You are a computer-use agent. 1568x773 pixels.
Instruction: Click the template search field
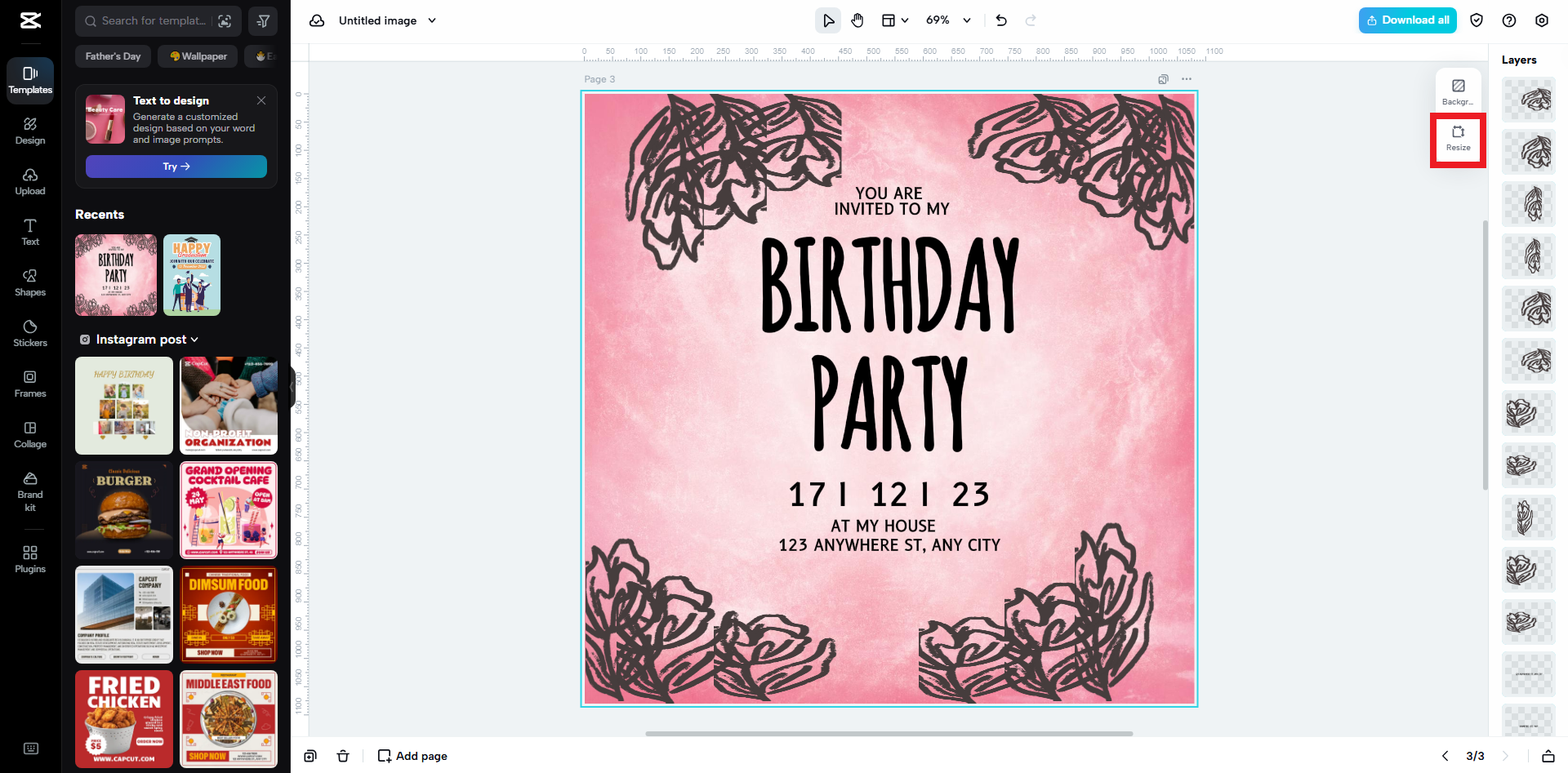coord(154,21)
